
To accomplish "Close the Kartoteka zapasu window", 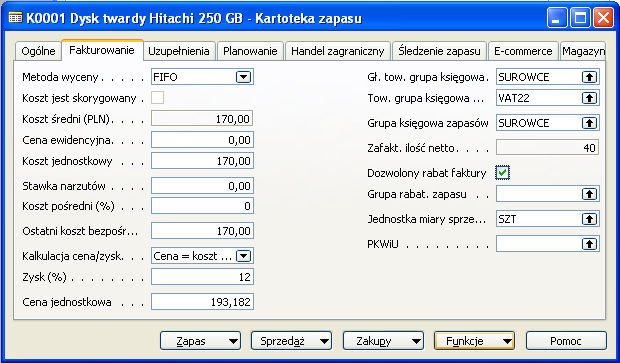I will click(603, 18).
